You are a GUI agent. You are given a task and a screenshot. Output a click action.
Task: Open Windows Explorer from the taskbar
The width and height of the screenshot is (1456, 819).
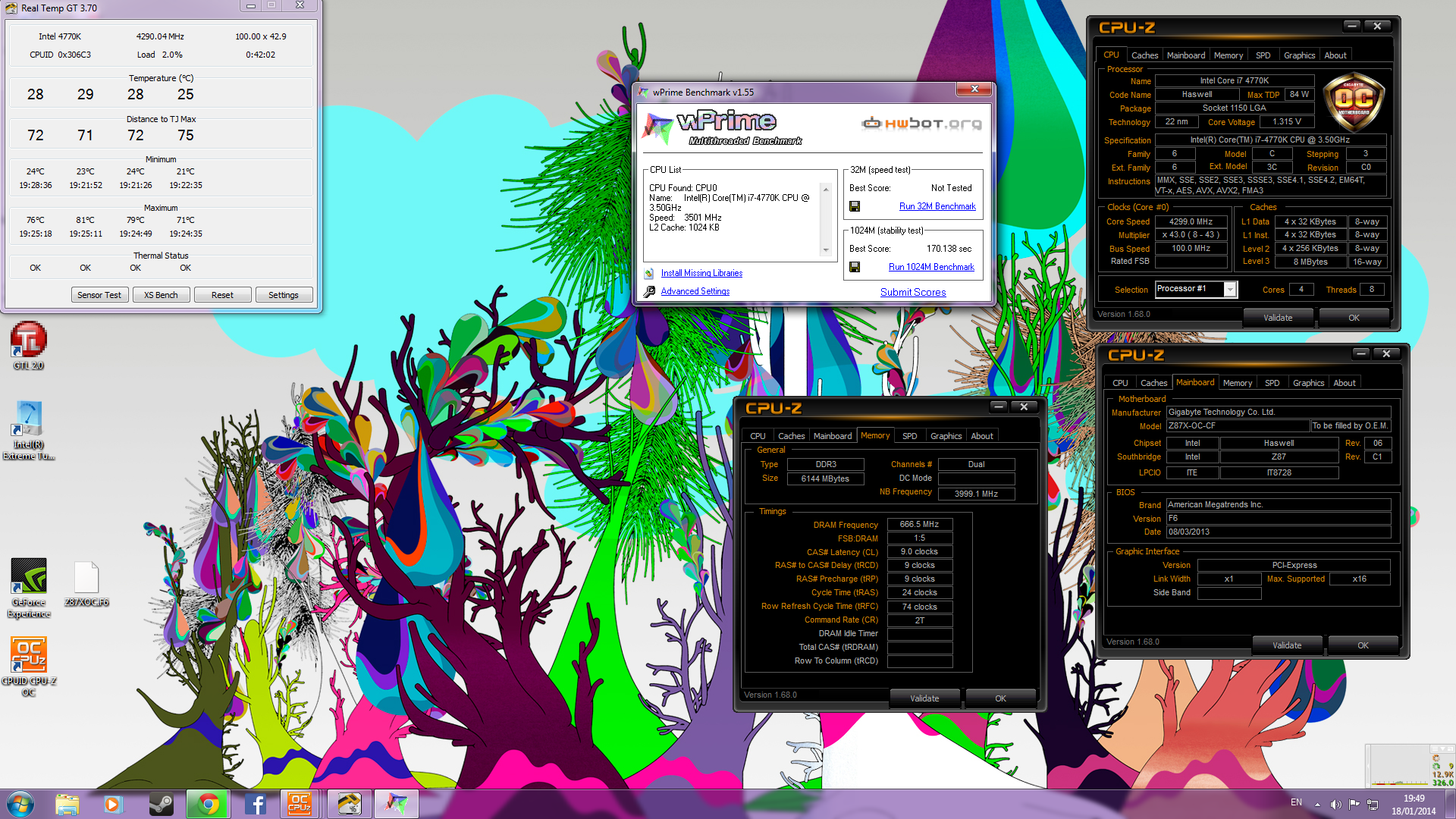(67, 804)
